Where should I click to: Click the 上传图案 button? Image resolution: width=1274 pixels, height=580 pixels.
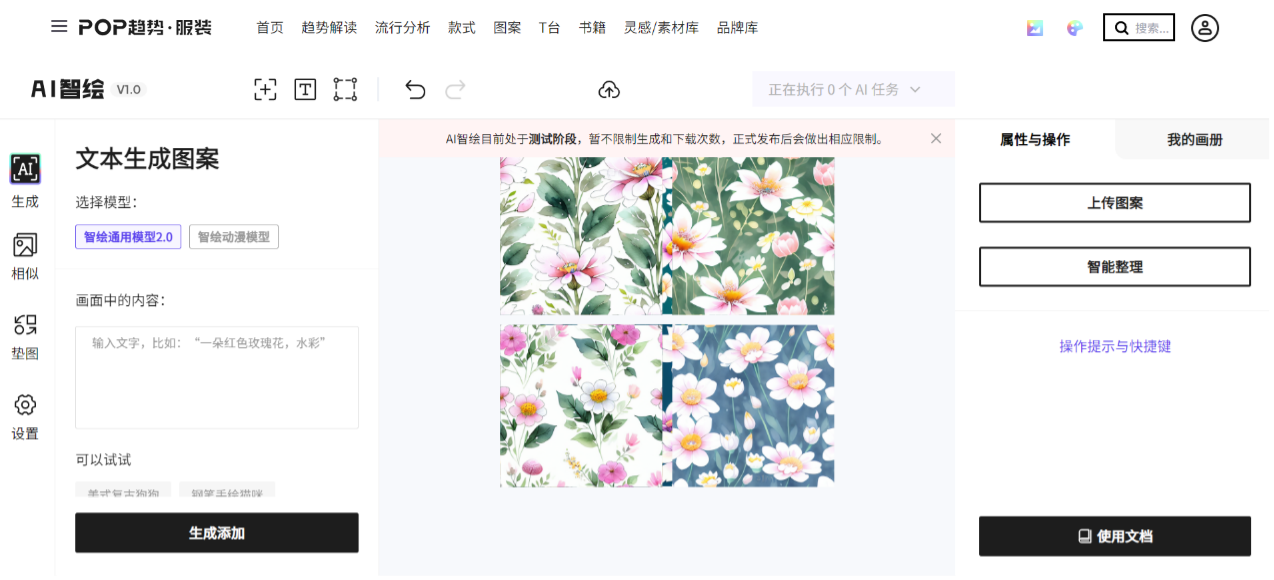1115,203
